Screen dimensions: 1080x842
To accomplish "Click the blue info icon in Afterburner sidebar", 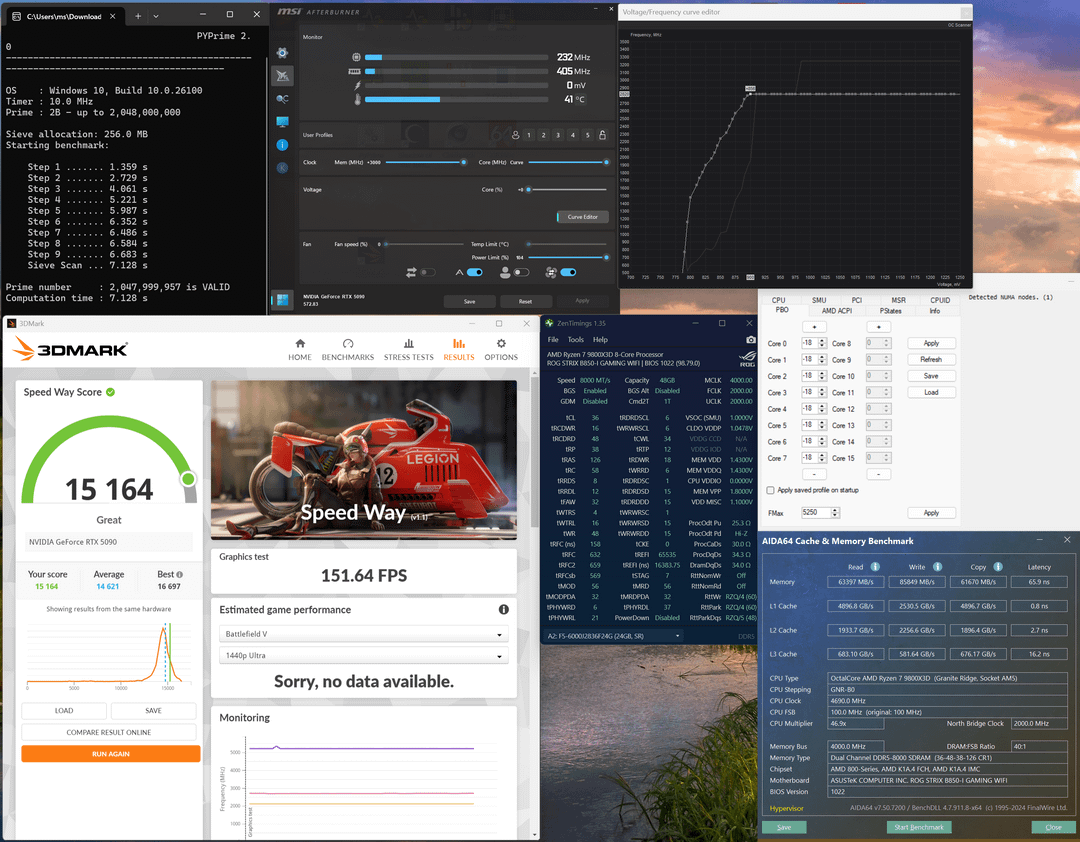I will (282, 145).
